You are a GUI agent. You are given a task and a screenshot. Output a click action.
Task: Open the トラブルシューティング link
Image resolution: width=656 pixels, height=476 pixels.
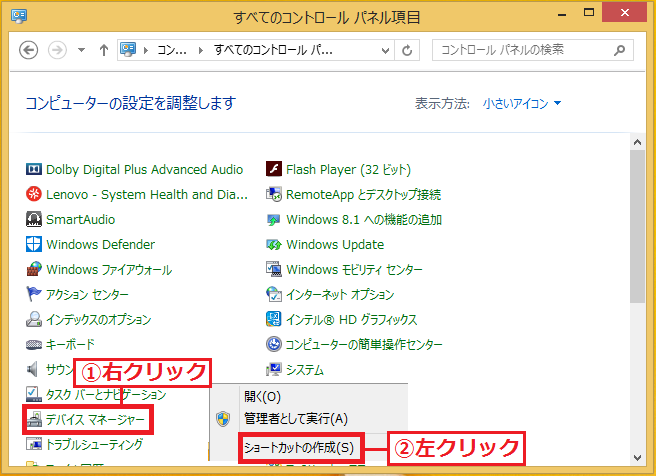[x=95, y=444]
